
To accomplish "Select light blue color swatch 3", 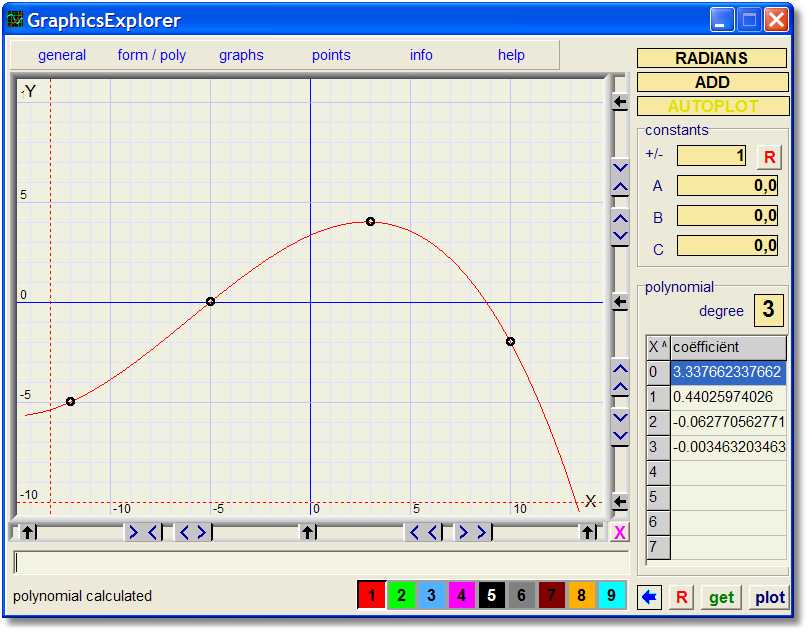I will (431, 595).
